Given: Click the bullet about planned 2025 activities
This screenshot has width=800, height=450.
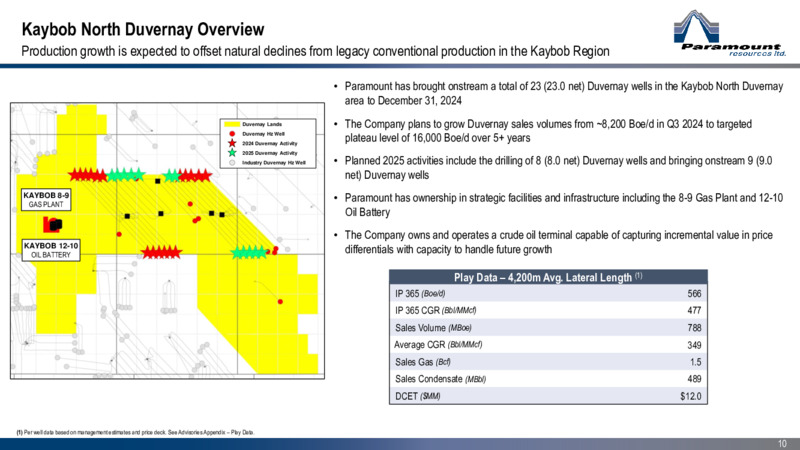Looking at the screenshot, I should (558, 168).
